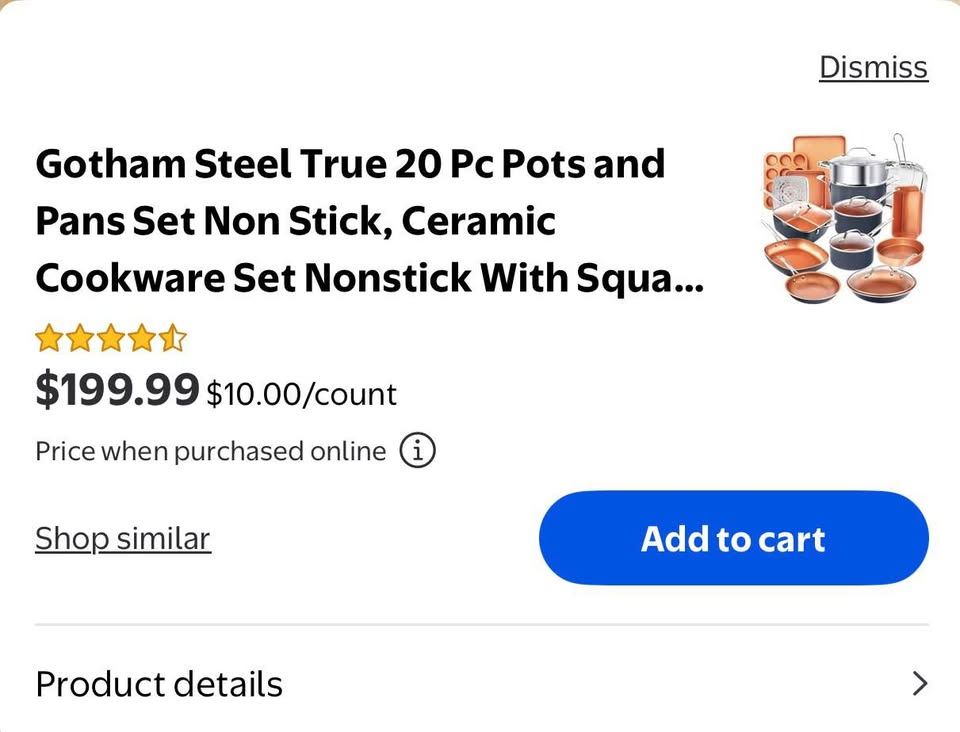The height and width of the screenshot is (732, 960).
Task: Click the half-filled fifth rating star
Action: [172, 339]
